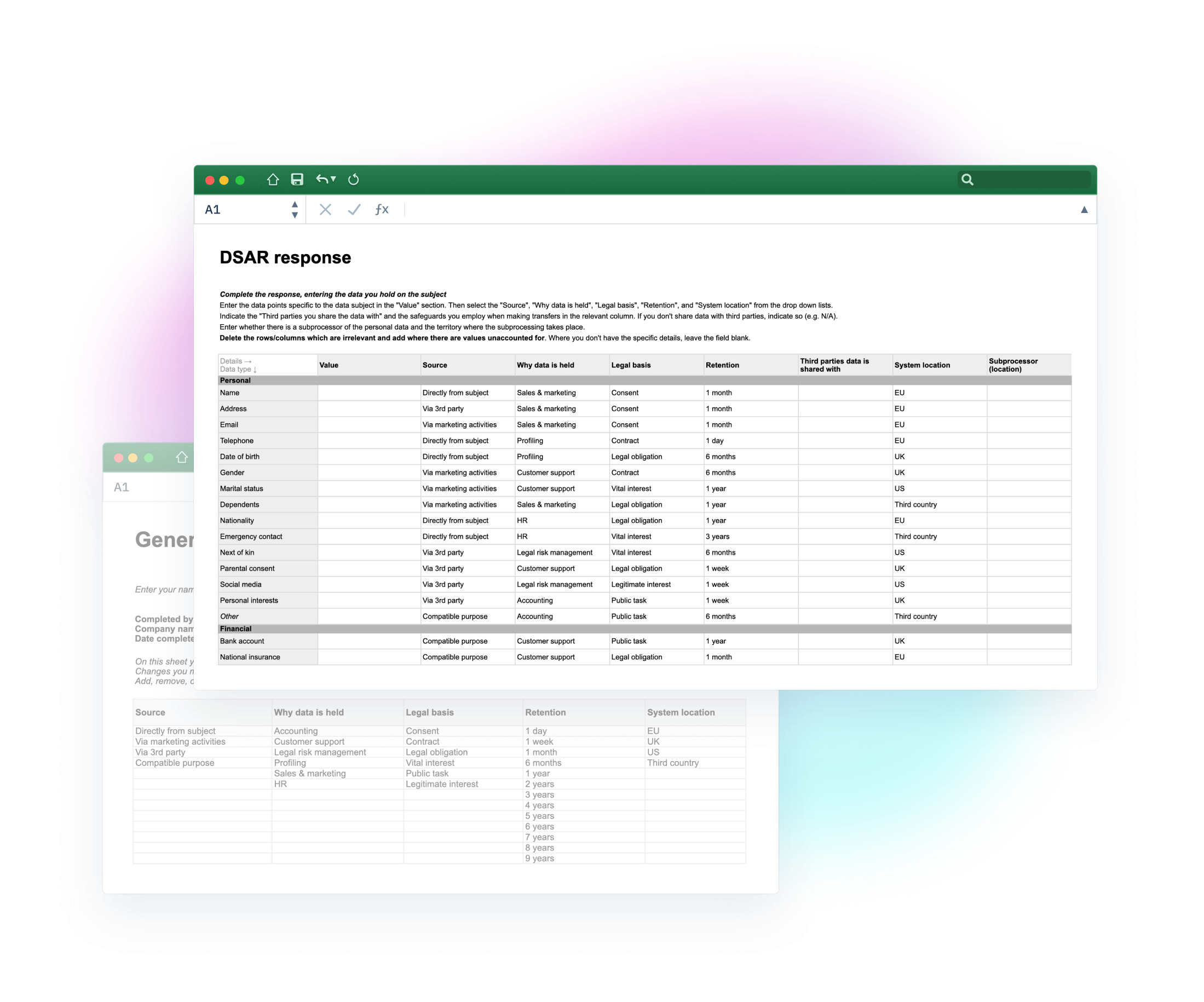Image resolution: width=1204 pixels, height=1002 pixels.
Task: Select the Bank account cell in the Financial section
Action: 267,641
